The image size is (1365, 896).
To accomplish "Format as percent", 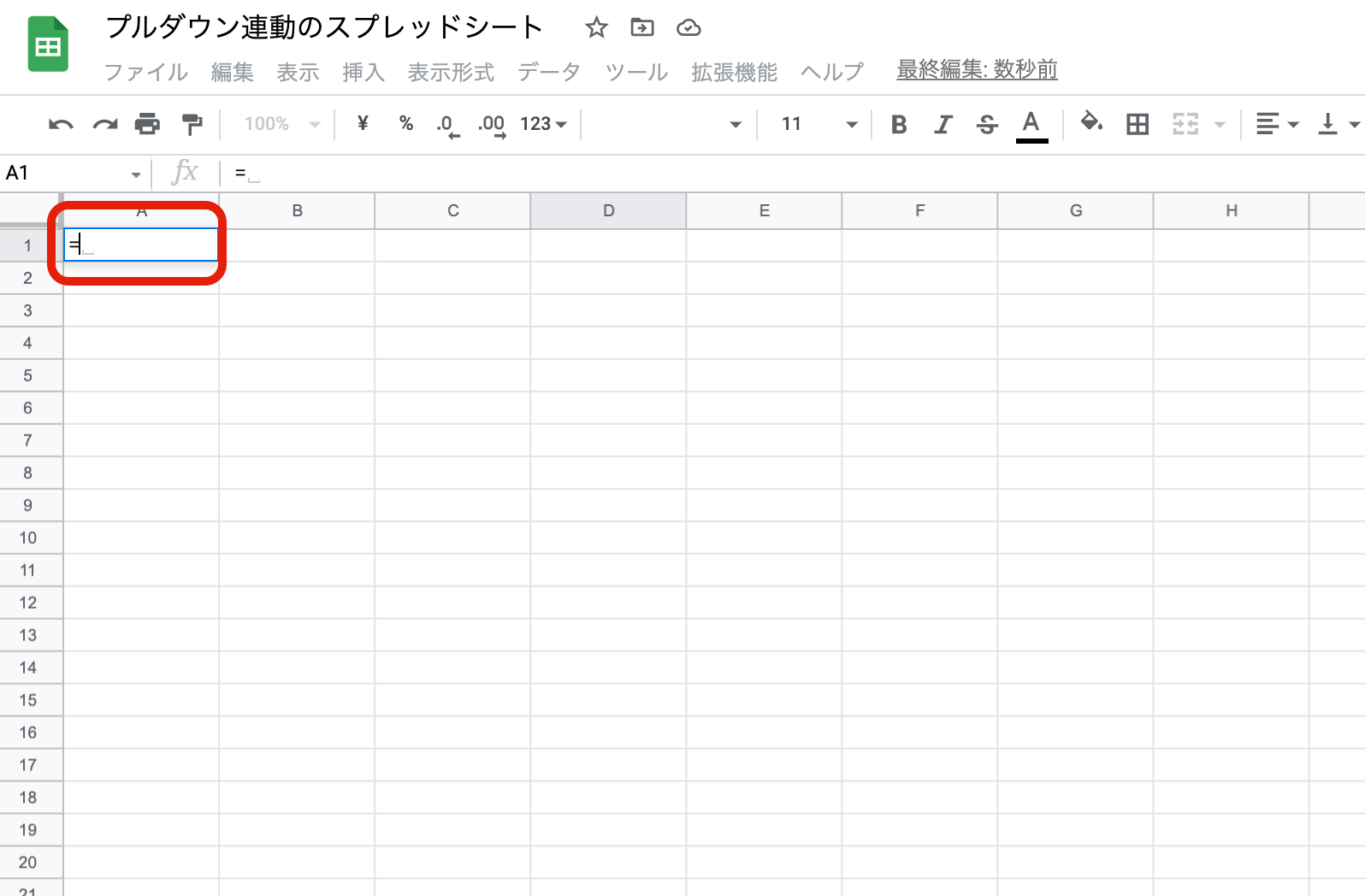I will click(406, 124).
